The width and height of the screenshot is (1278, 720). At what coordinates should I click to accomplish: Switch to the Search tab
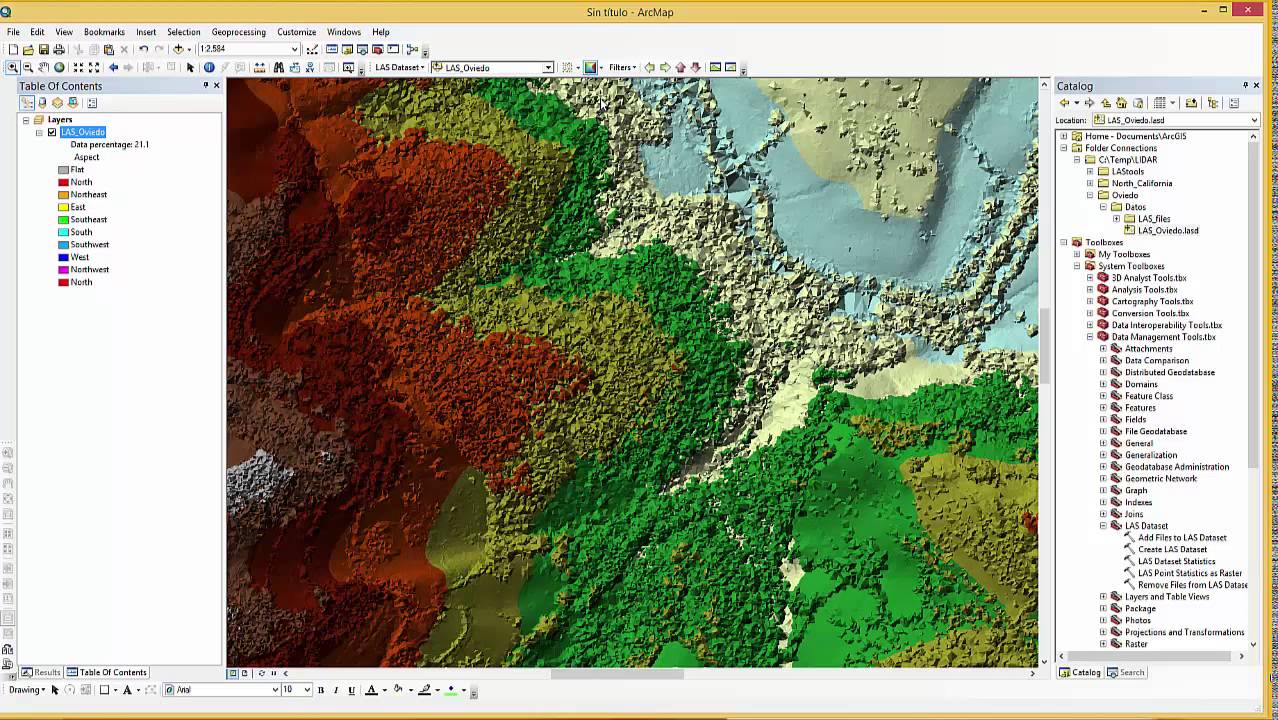coord(1126,672)
